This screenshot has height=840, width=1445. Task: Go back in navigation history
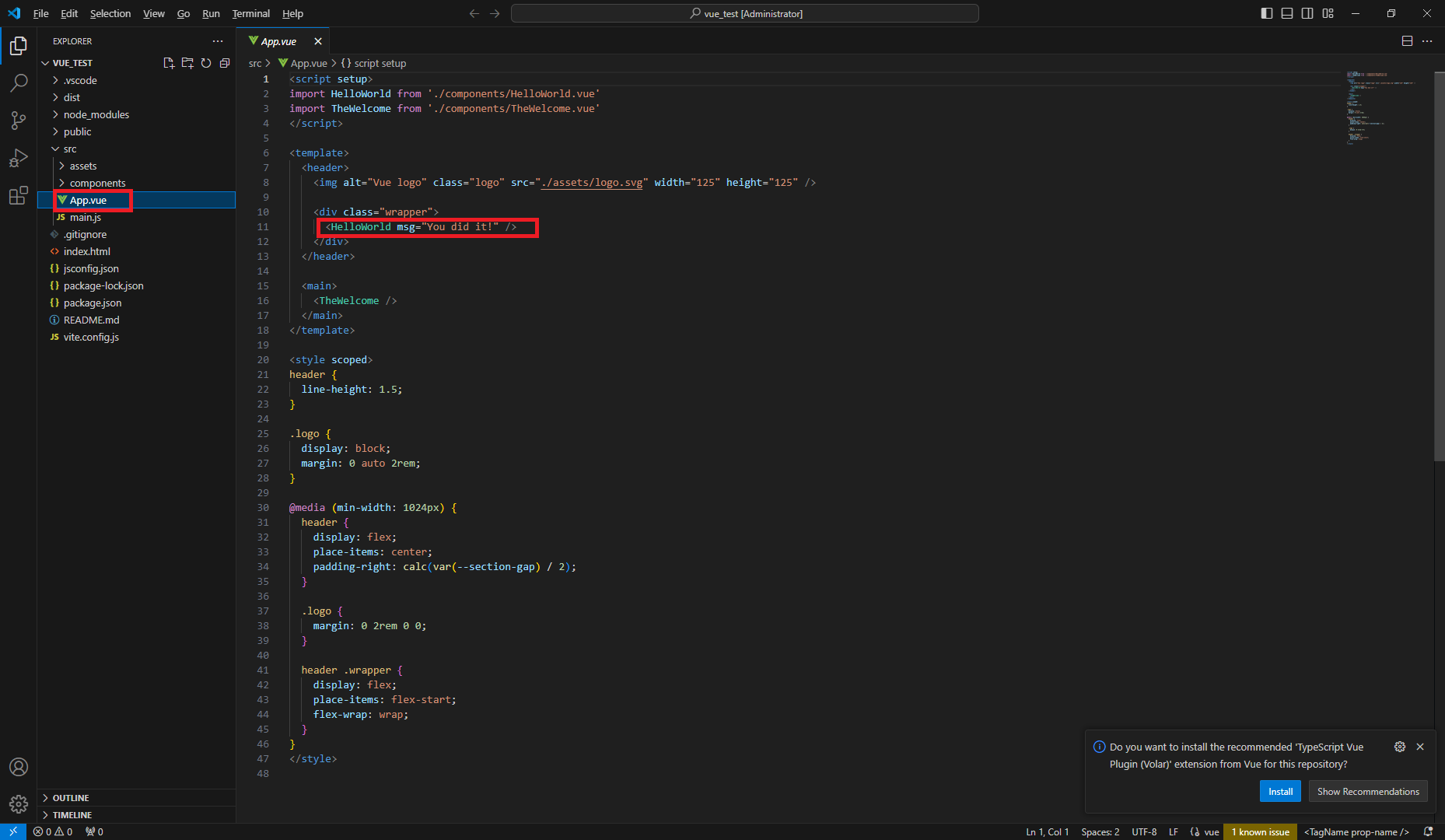pos(474,13)
